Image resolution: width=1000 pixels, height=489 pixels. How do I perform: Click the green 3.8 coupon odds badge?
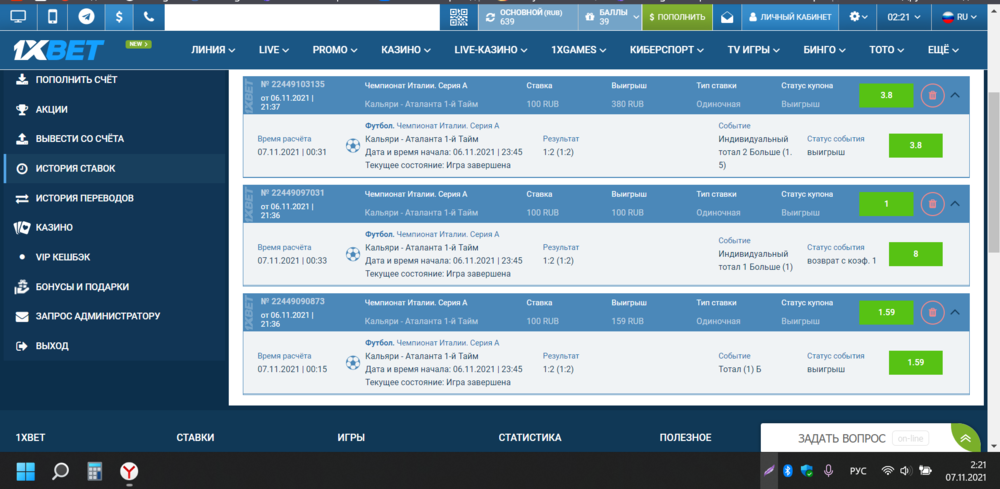click(886, 95)
